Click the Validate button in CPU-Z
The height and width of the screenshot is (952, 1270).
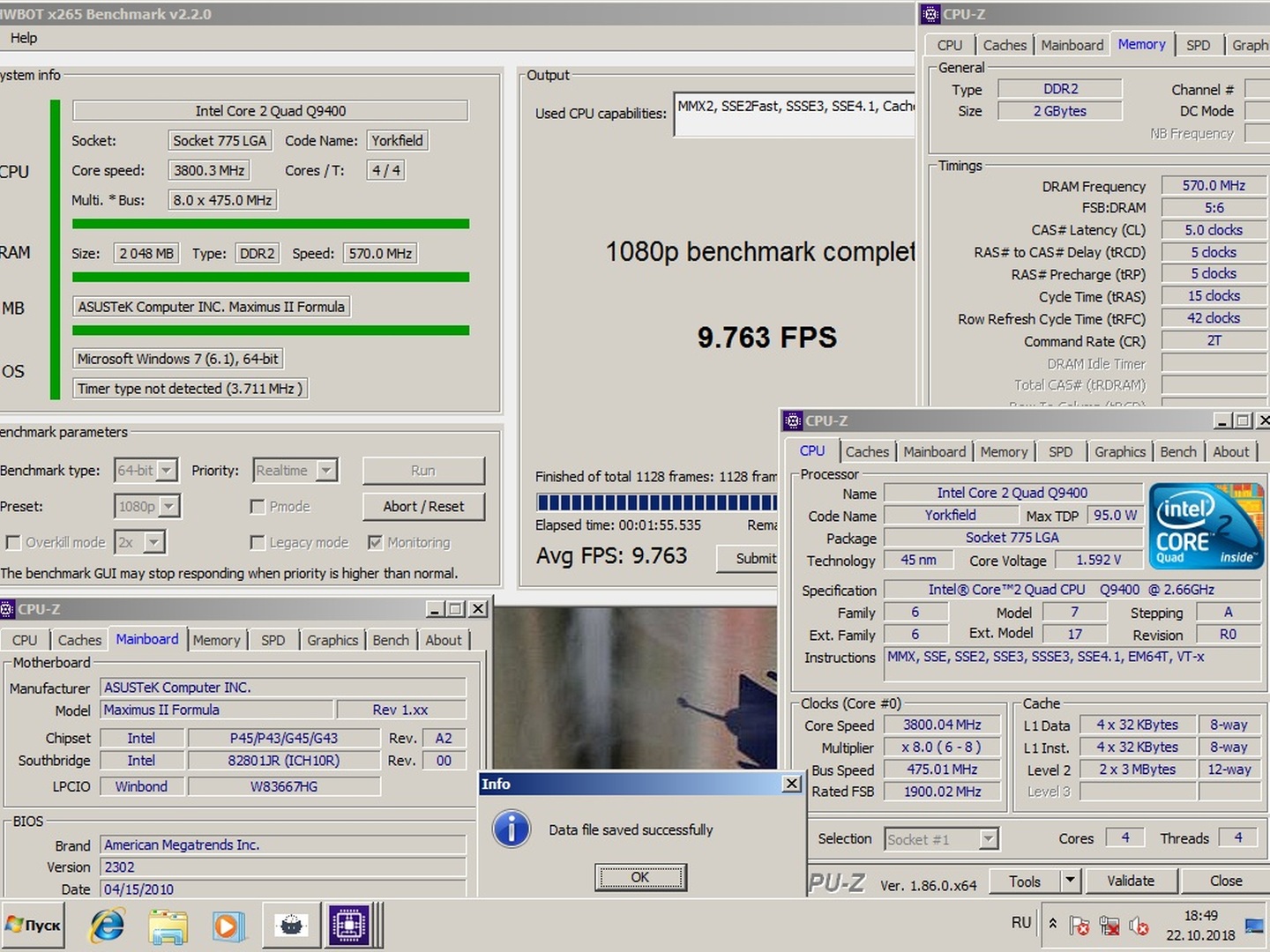[x=1131, y=881]
